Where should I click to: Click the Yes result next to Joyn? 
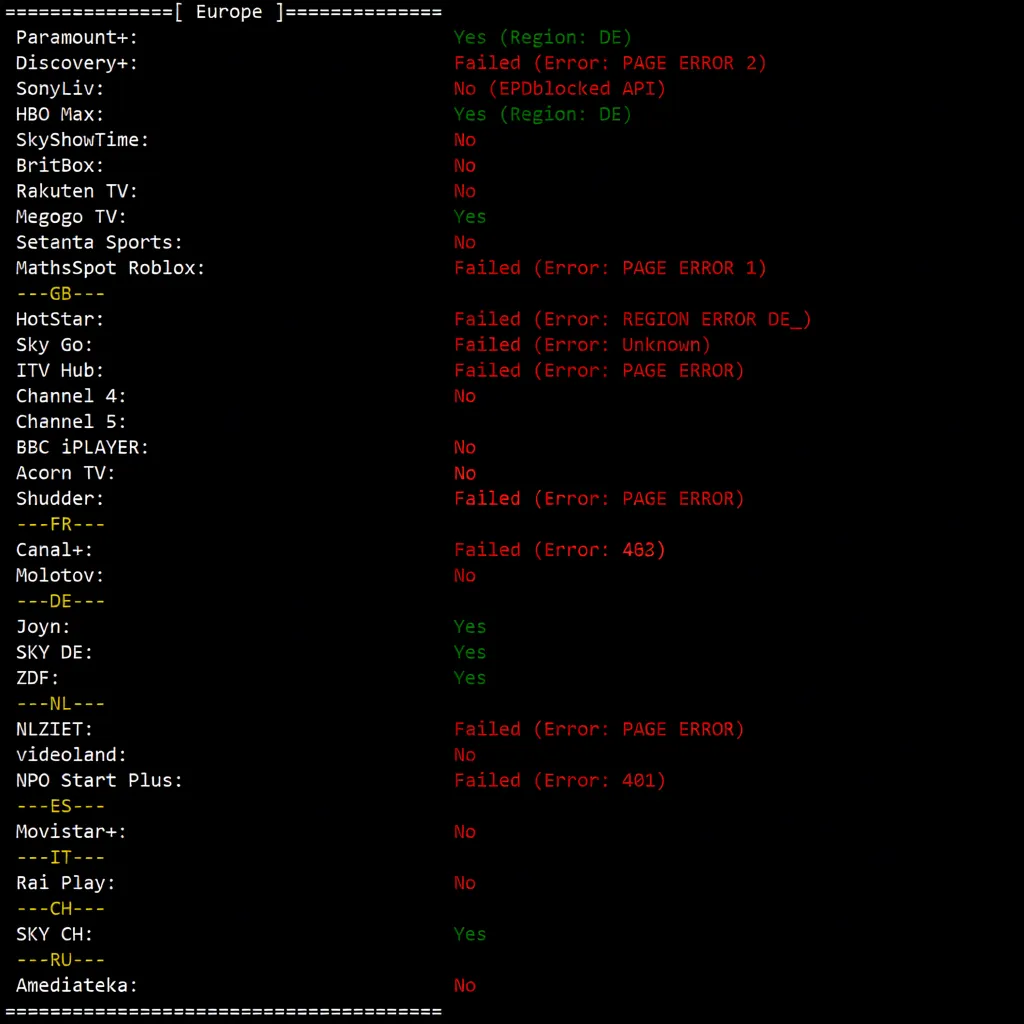click(x=470, y=627)
